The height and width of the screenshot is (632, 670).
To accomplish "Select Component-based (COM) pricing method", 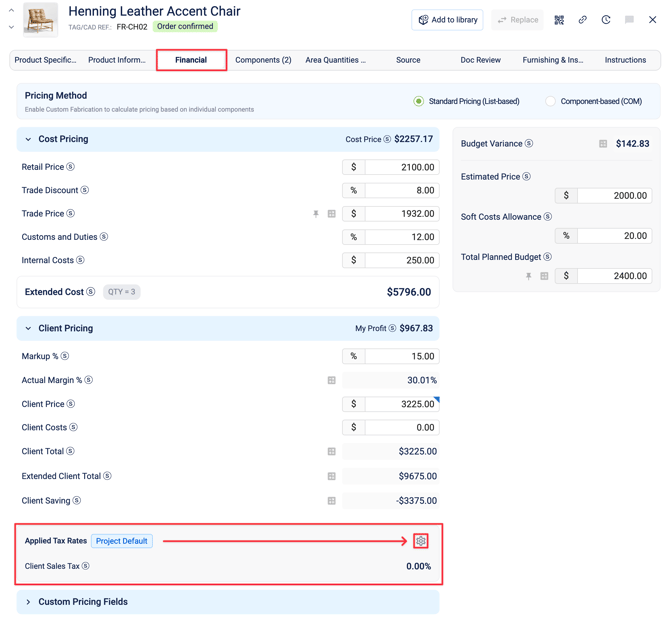I will [x=550, y=101].
